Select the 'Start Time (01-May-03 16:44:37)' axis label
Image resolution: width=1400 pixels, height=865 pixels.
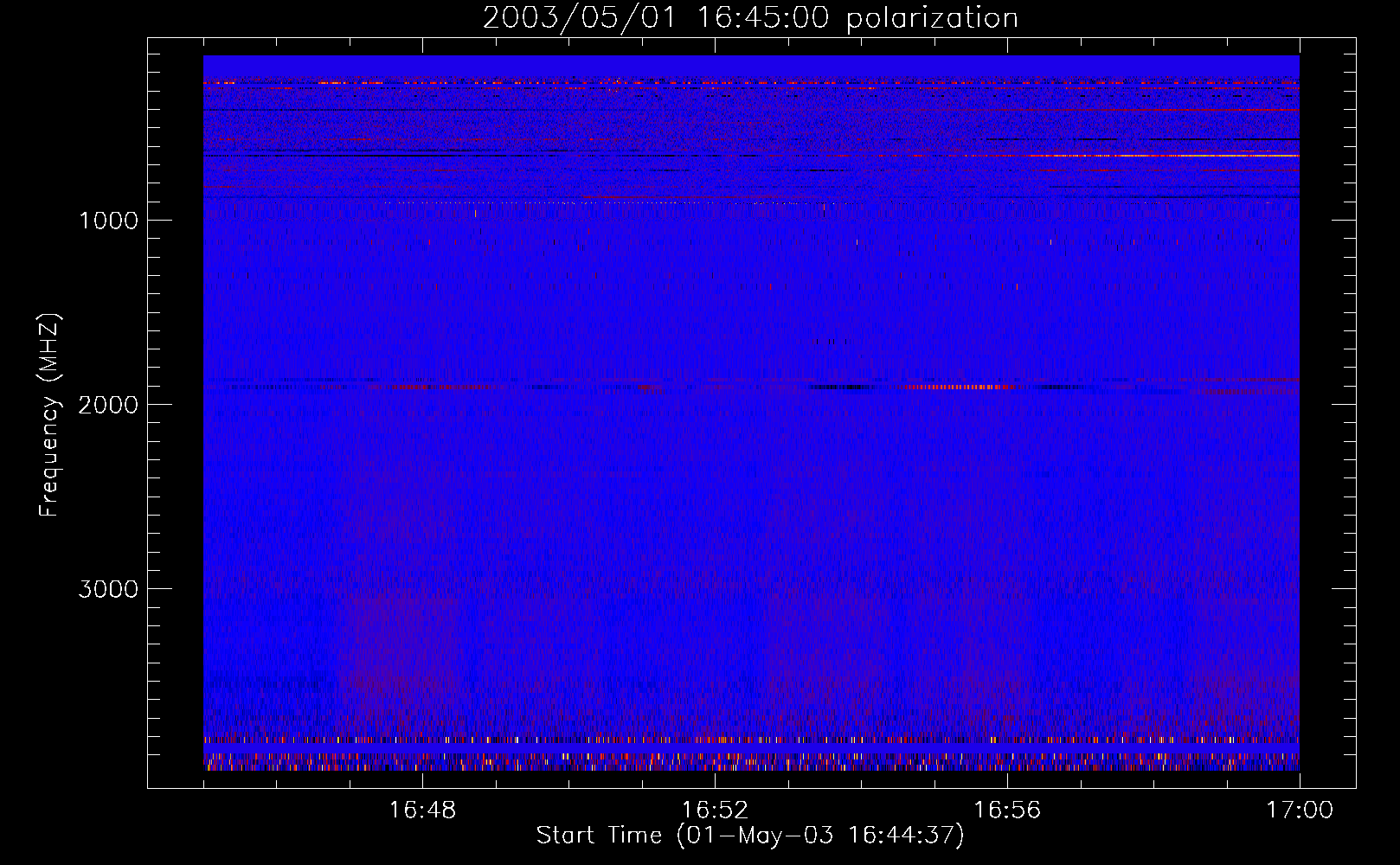(x=750, y=836)
